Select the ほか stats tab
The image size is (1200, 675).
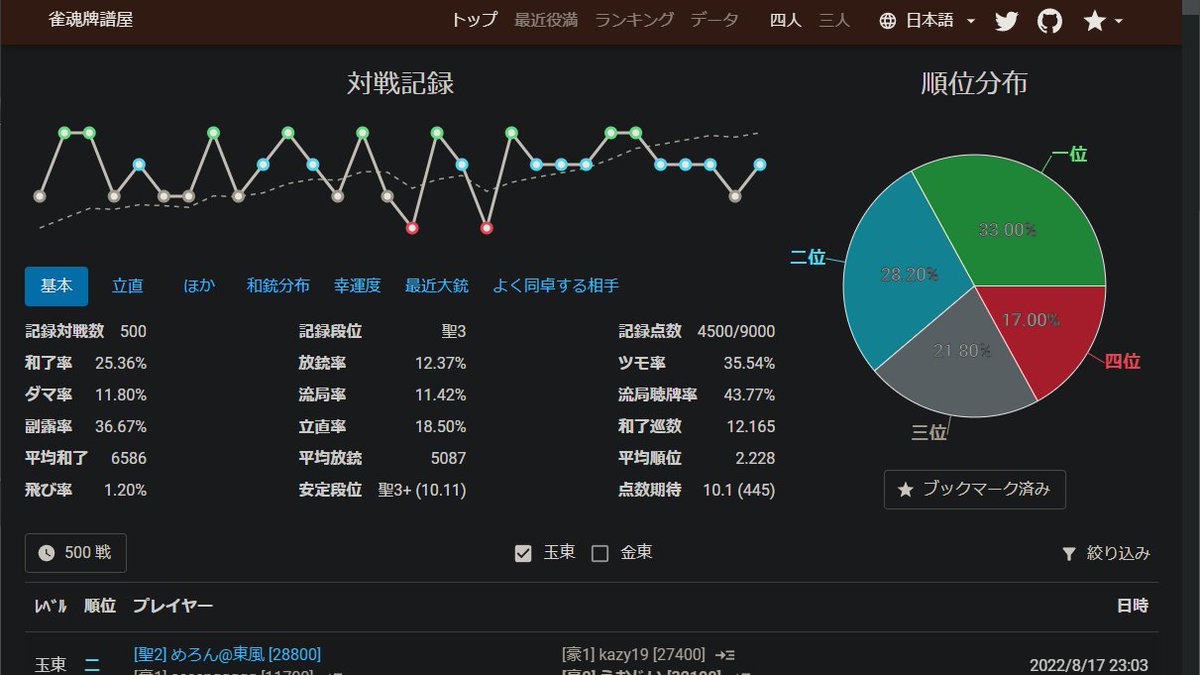click(x=199, y=286)
